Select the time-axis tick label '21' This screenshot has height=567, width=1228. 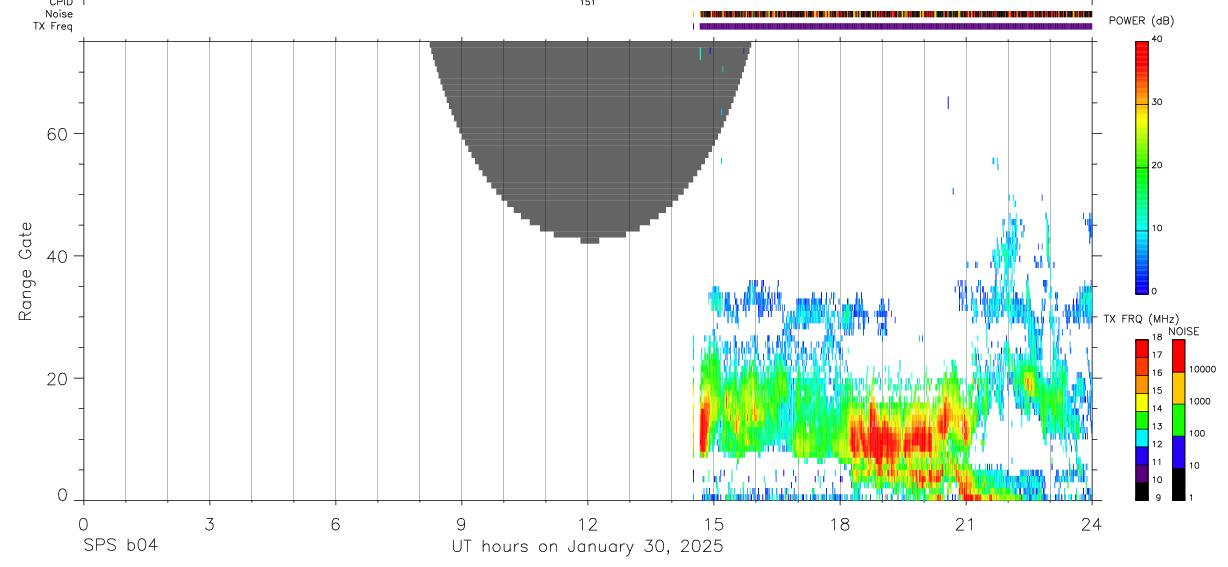click(x=966, y=524)
